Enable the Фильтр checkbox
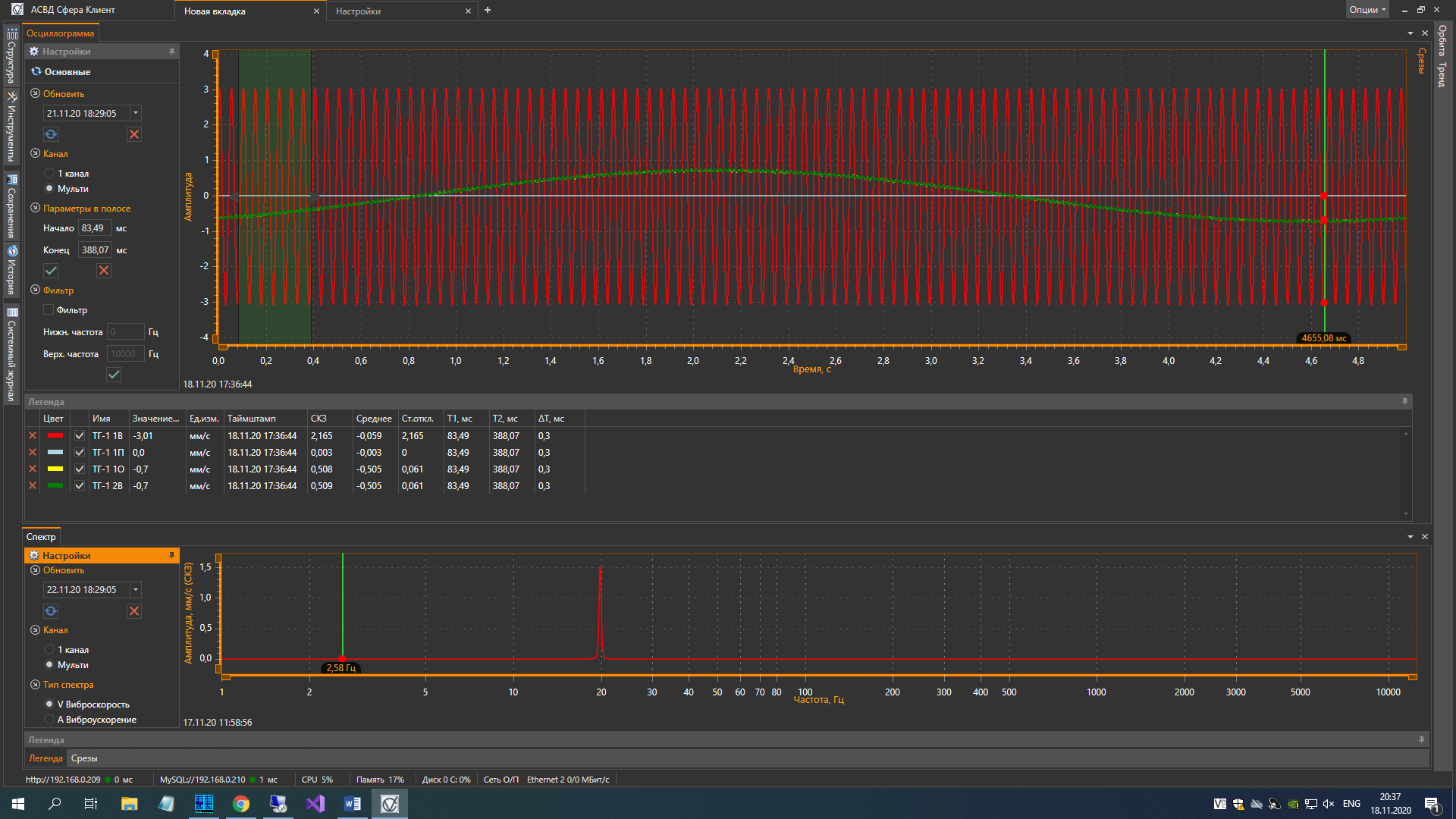This screenshot has width=1456, height=819. click(x=49, y=310)
